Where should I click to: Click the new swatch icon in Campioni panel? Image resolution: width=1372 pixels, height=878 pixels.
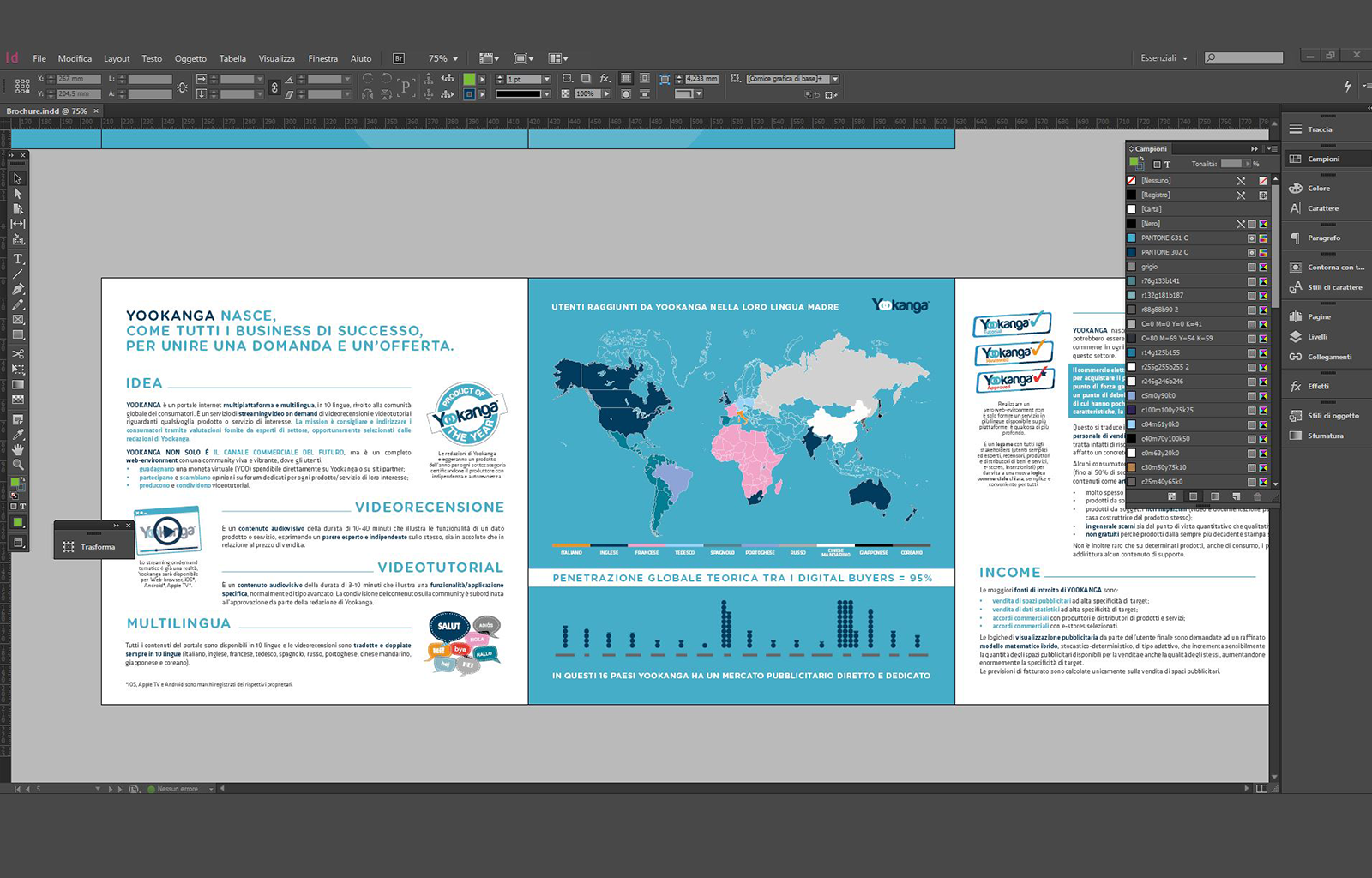pyautogui.click(x=1237, y=496)
